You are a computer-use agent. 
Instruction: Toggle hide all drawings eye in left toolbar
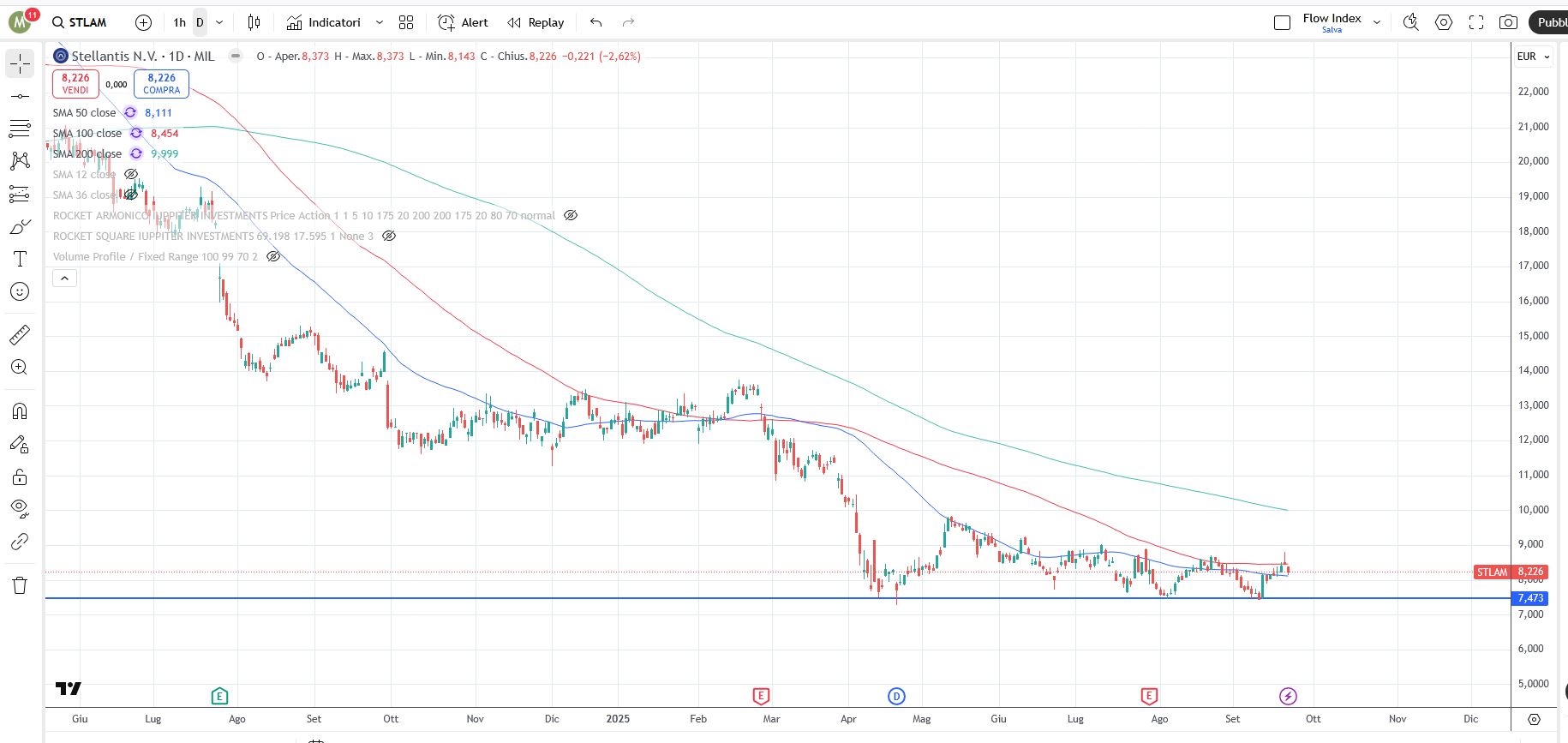[x=20, y=508]
